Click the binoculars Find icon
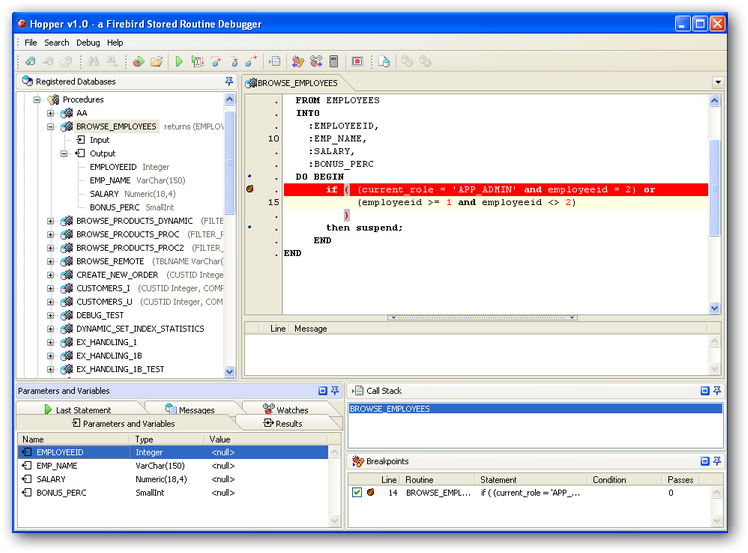748x553 pixels. [94, 61]
